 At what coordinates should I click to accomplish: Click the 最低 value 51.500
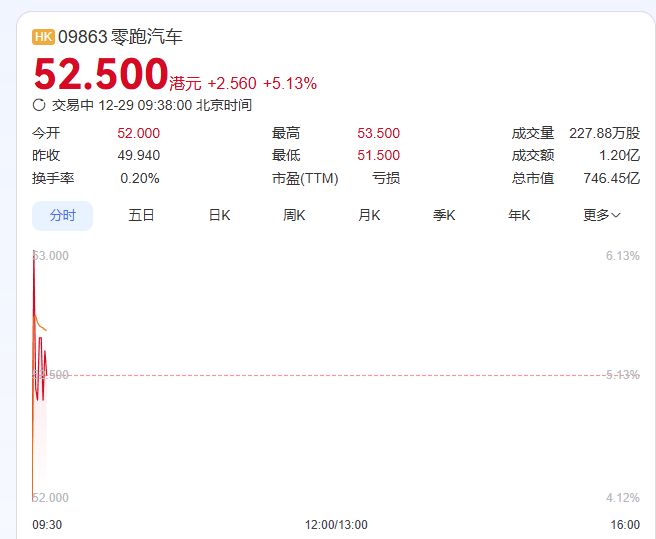pos(379,155)
